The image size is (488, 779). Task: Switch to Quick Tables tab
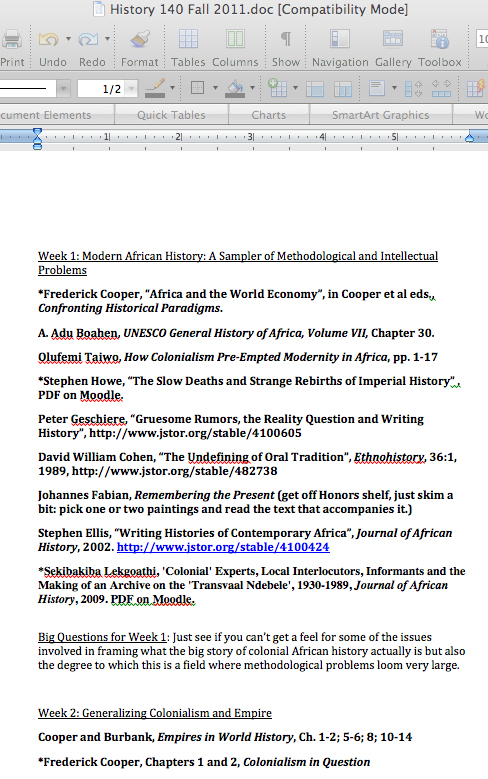coord(171,115)
